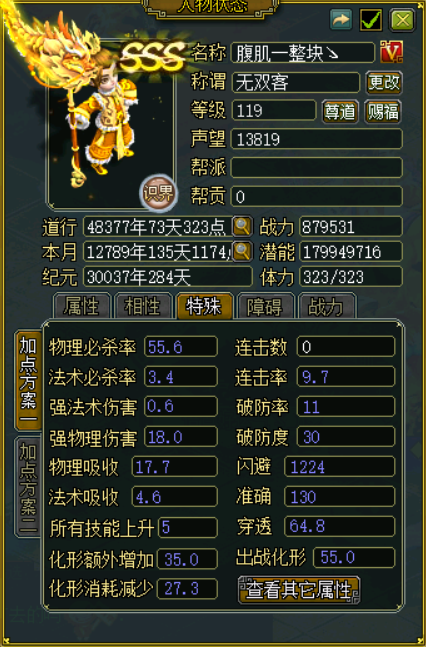
Task: Toggle 加点方案一 side tab
Action: coord(28,380)
